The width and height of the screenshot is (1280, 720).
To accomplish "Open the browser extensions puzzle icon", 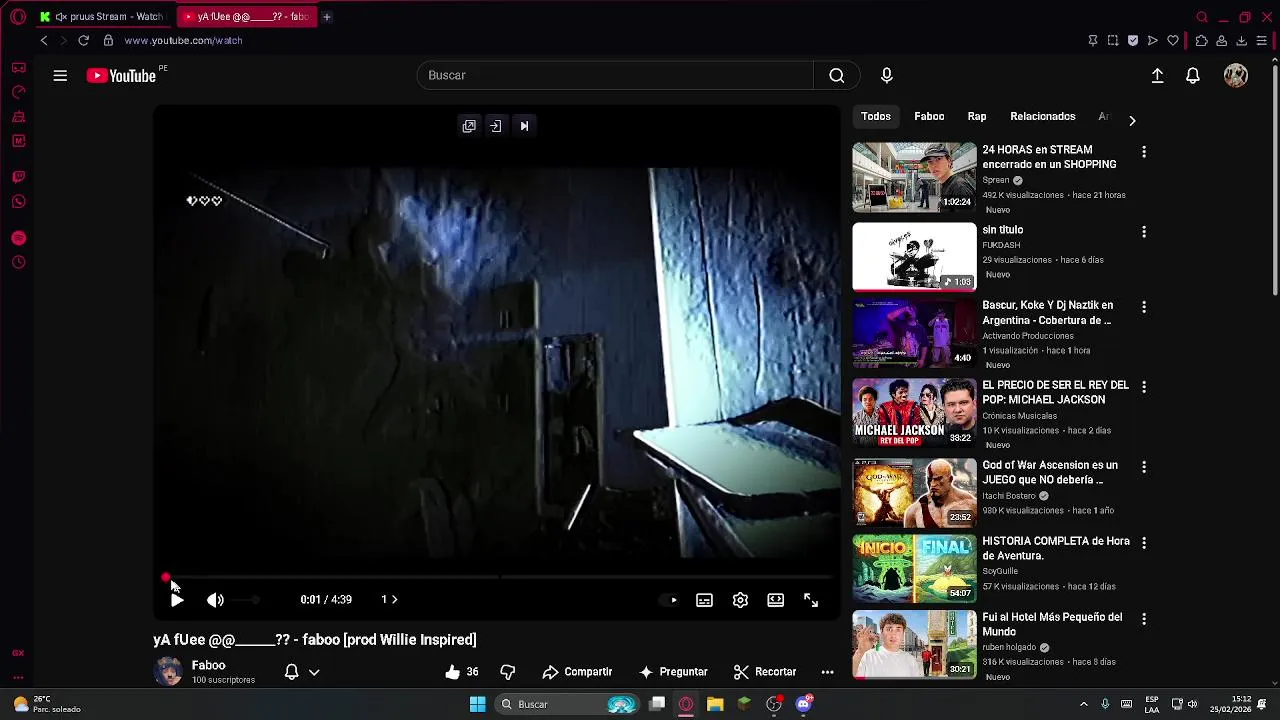I will 1202,41.
